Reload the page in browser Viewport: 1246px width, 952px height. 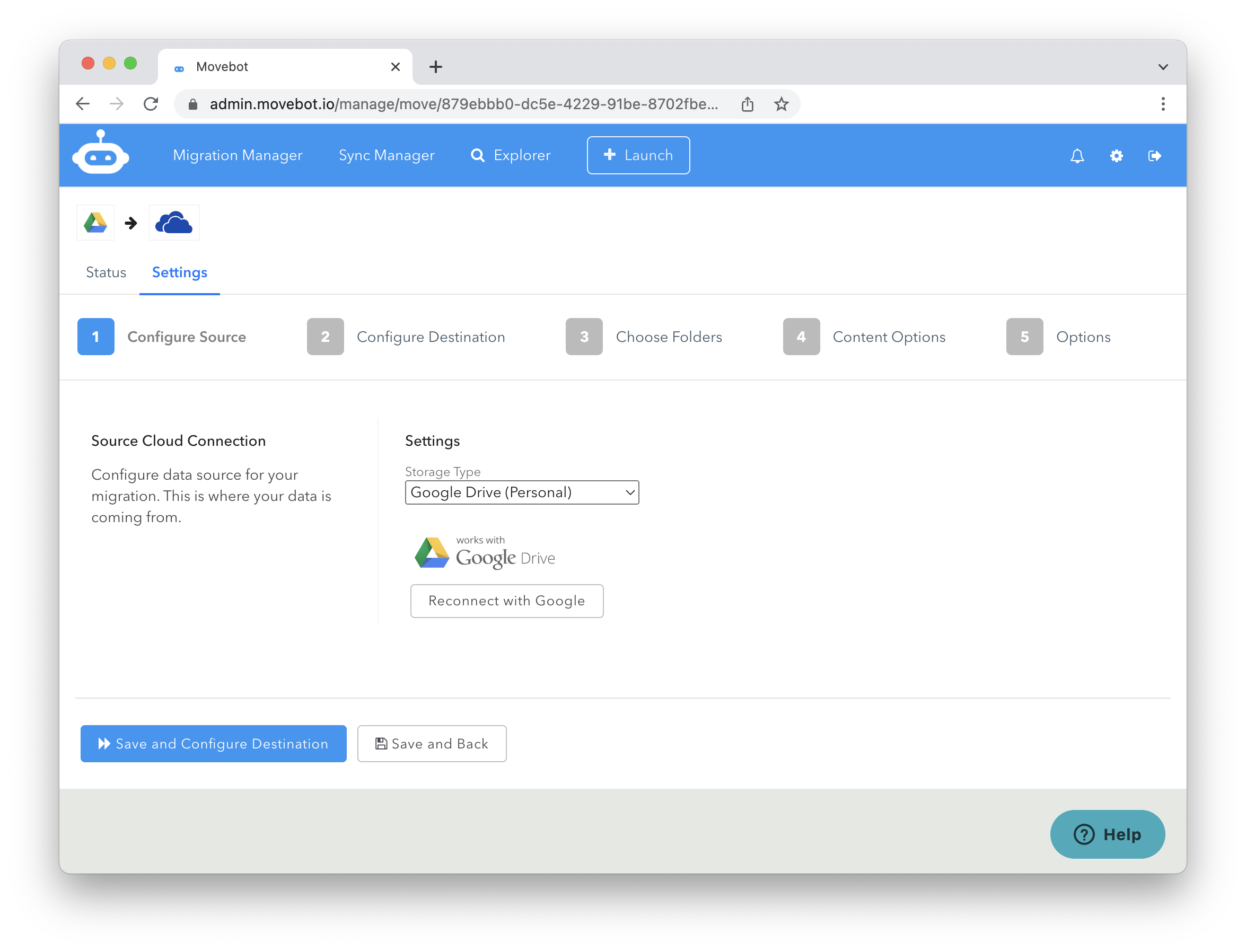pyautogui.click(x=151, y=104)
